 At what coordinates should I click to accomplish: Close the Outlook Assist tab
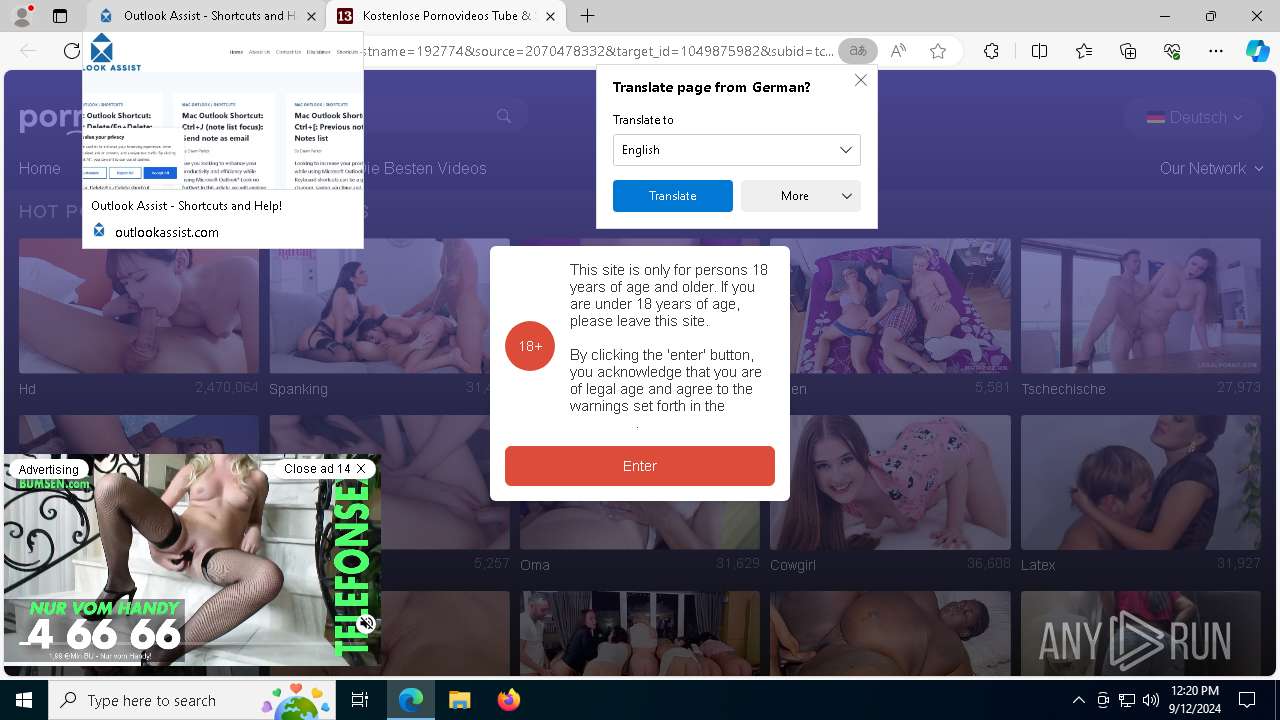[x=311, y=16]
